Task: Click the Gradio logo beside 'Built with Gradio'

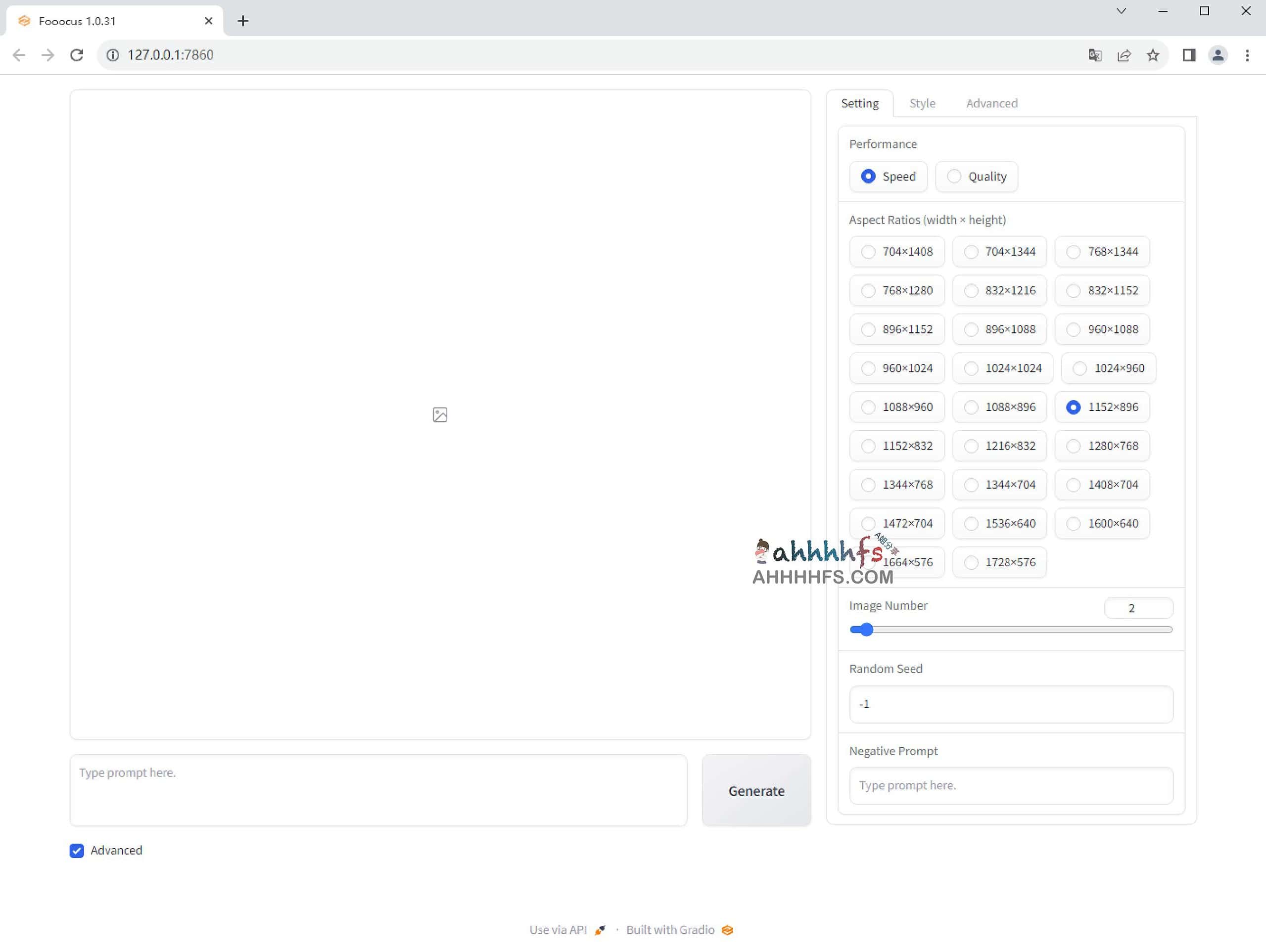Action: 726,930
